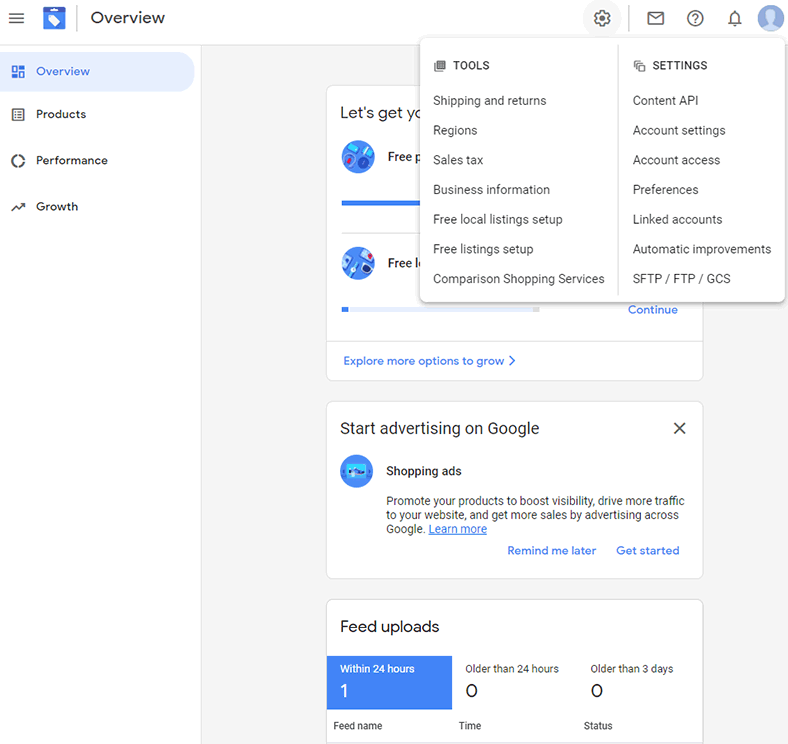The height and width of the screenshot is (744, 788).
Task: Open Preferences settings
Action: [x=665, y=190]
